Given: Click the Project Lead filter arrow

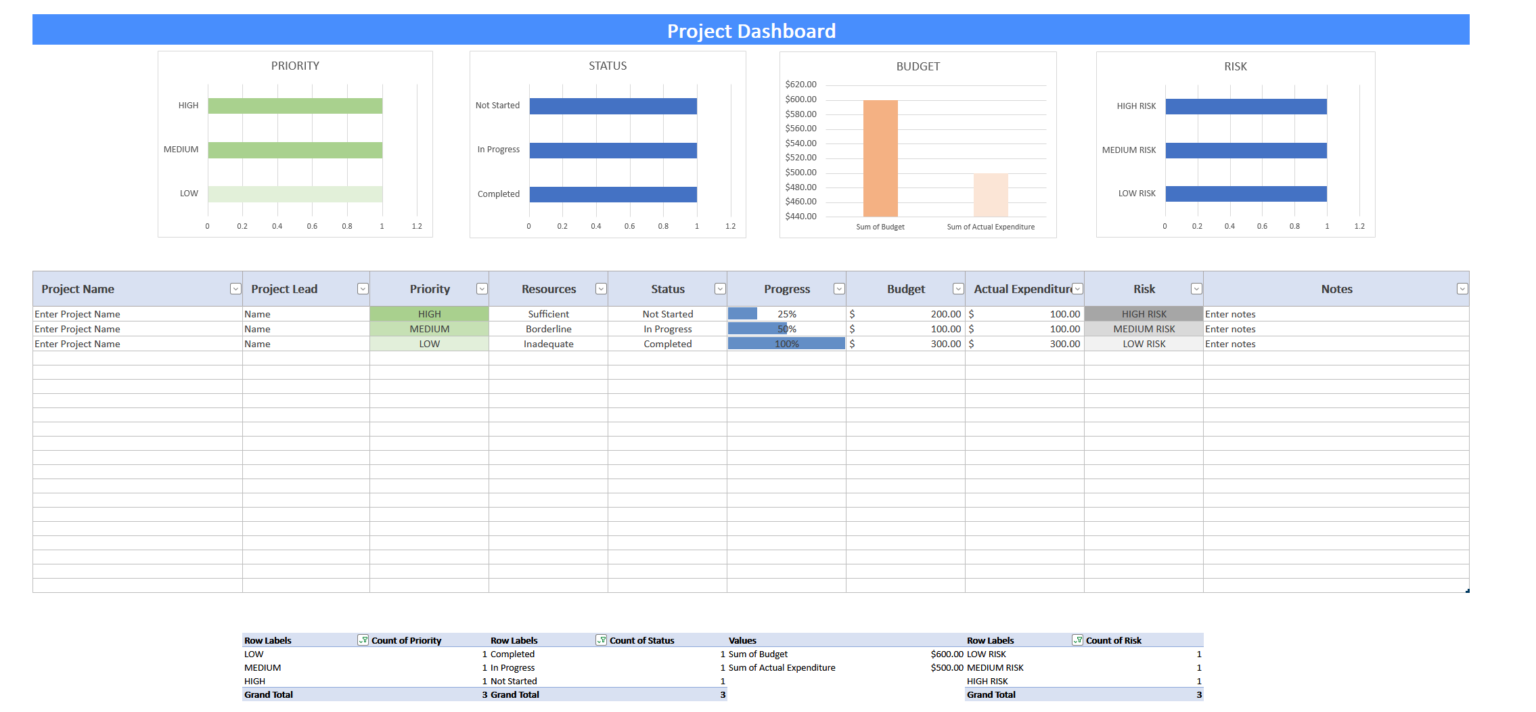Looking at the screenshot, I should point(362,288).
